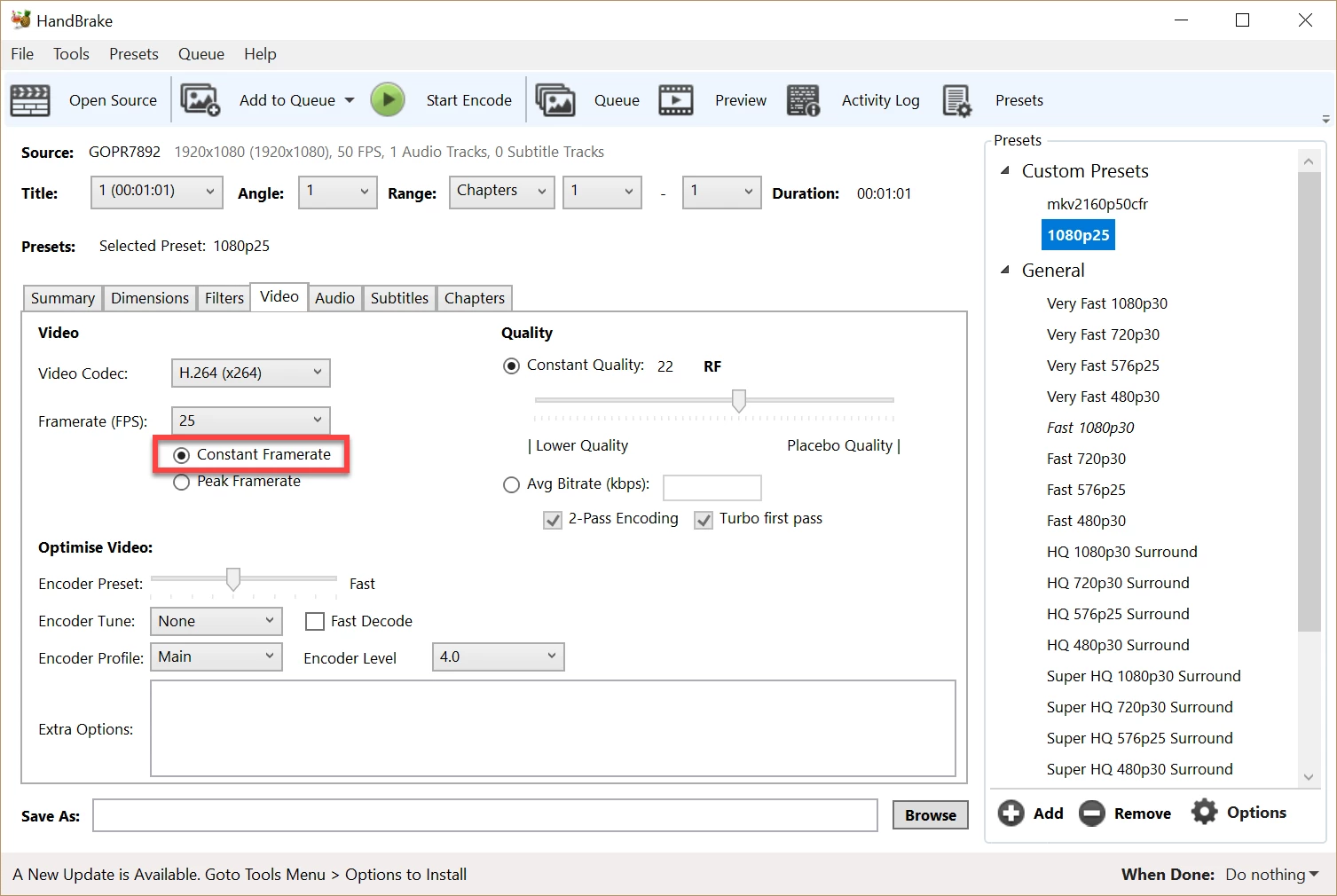Click the presets list scrollbar down arrow

click(x=1309, y=777)
